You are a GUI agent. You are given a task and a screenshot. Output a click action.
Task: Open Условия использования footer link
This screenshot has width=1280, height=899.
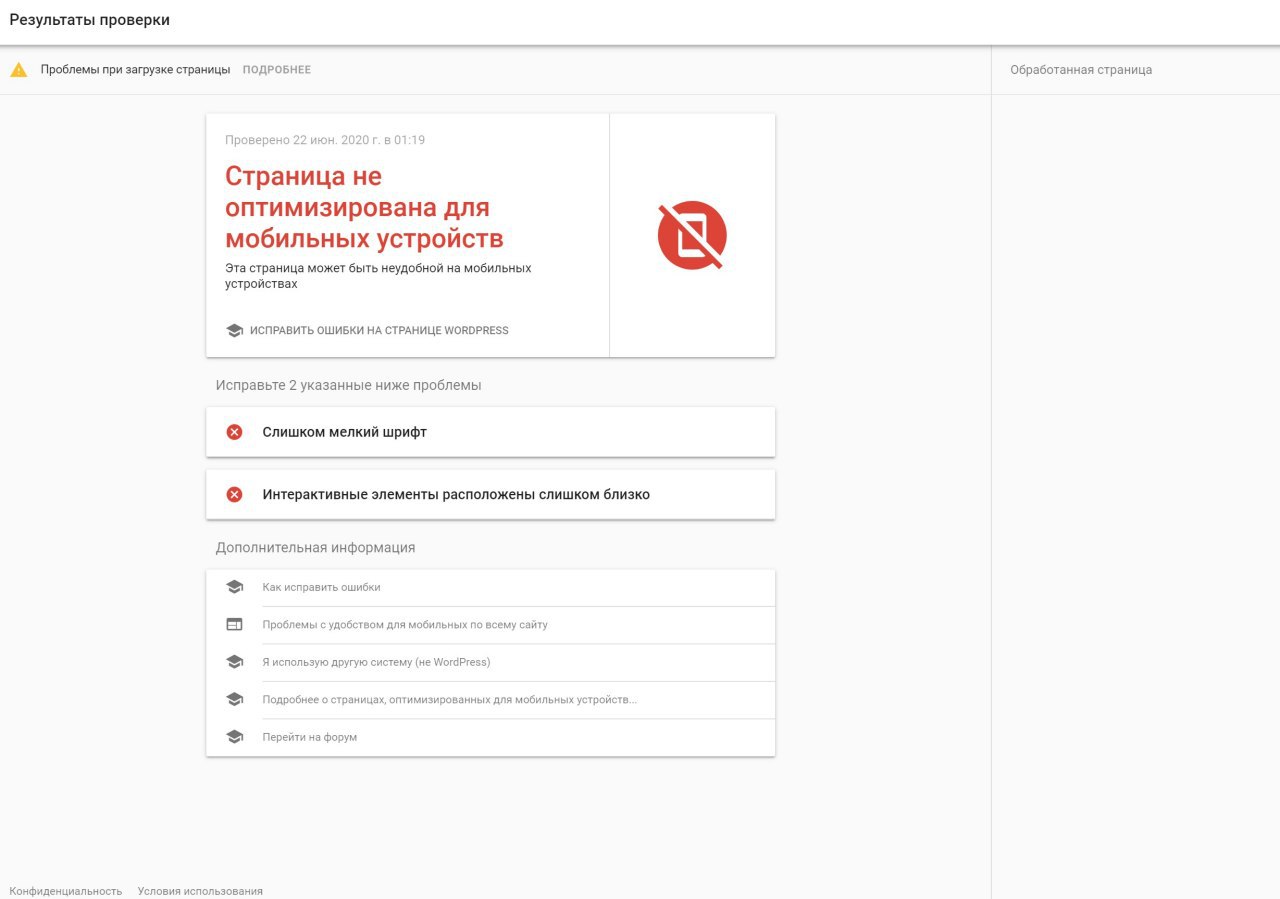click(200, 891)
